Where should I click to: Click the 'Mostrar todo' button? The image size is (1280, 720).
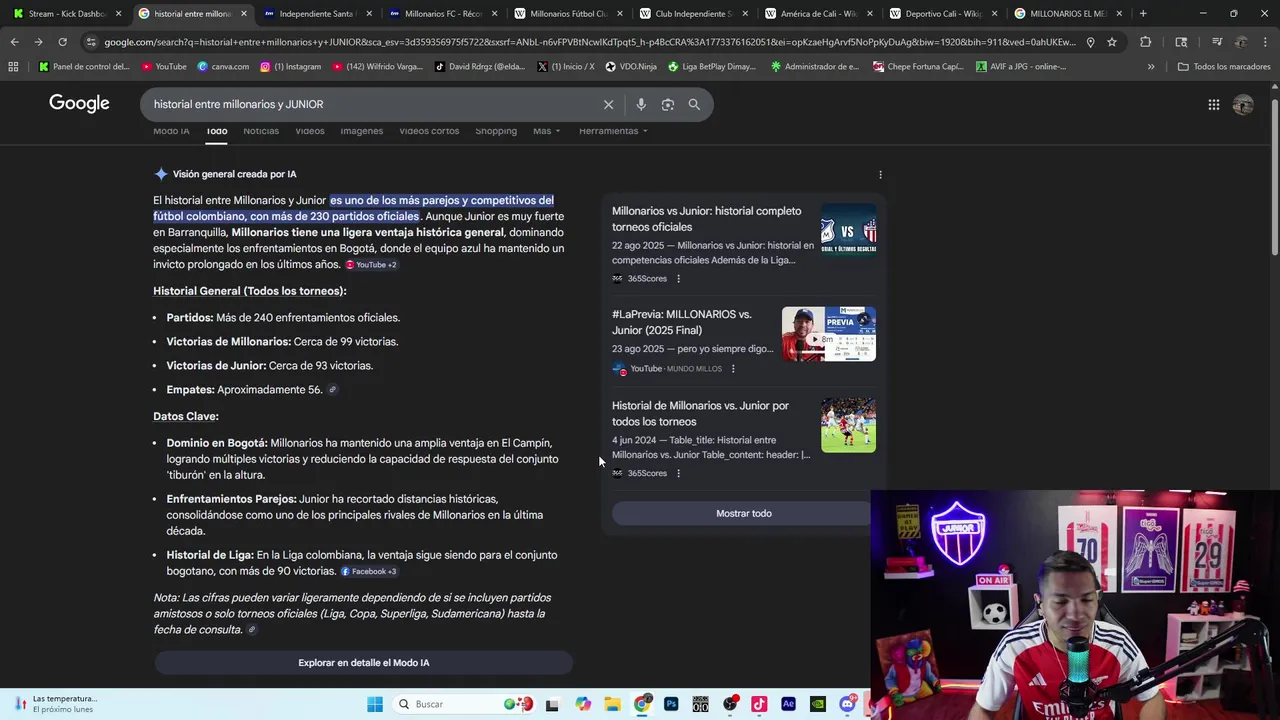(743, 514)
